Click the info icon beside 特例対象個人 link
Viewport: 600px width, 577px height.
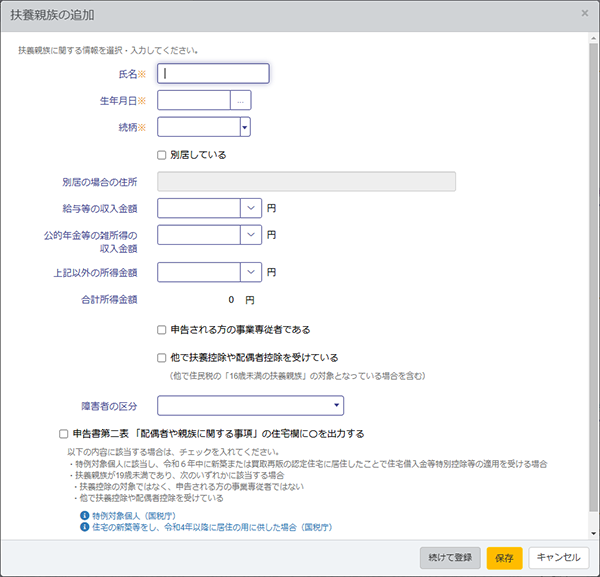[84, 515]
